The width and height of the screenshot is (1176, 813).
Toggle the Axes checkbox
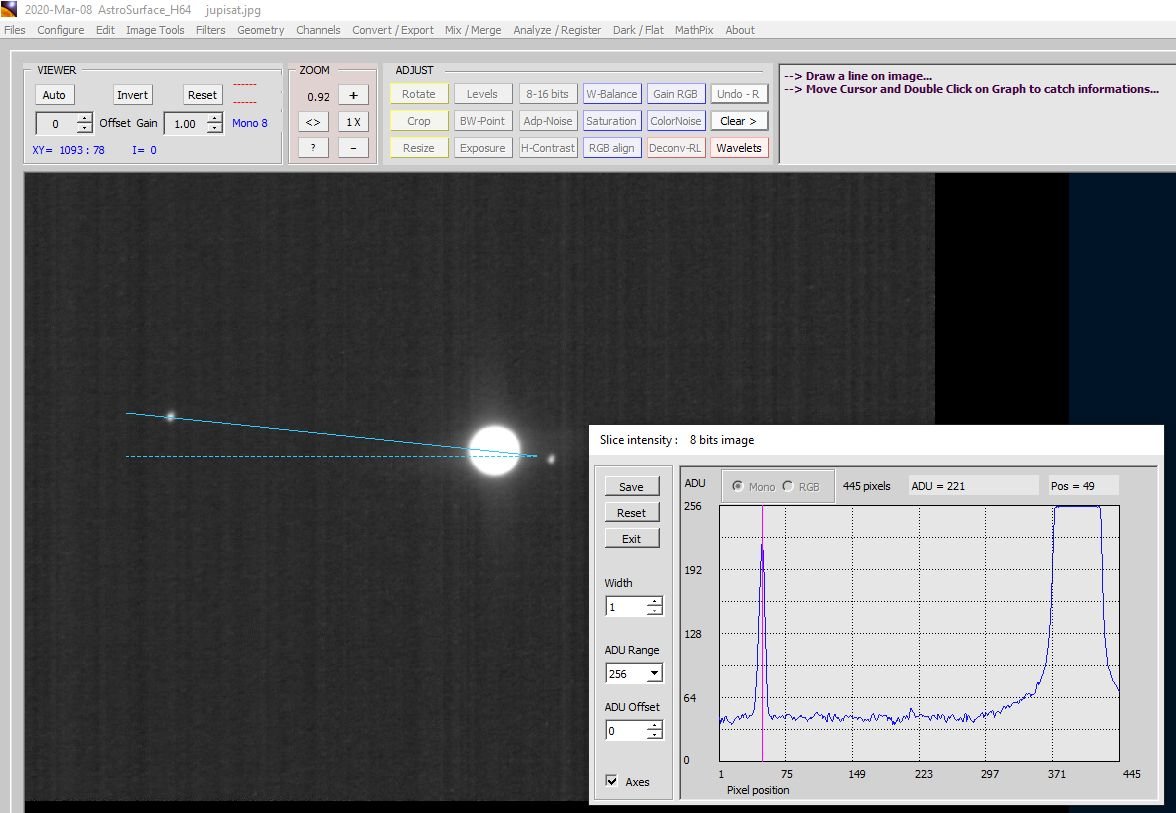[x=612, y=781]
